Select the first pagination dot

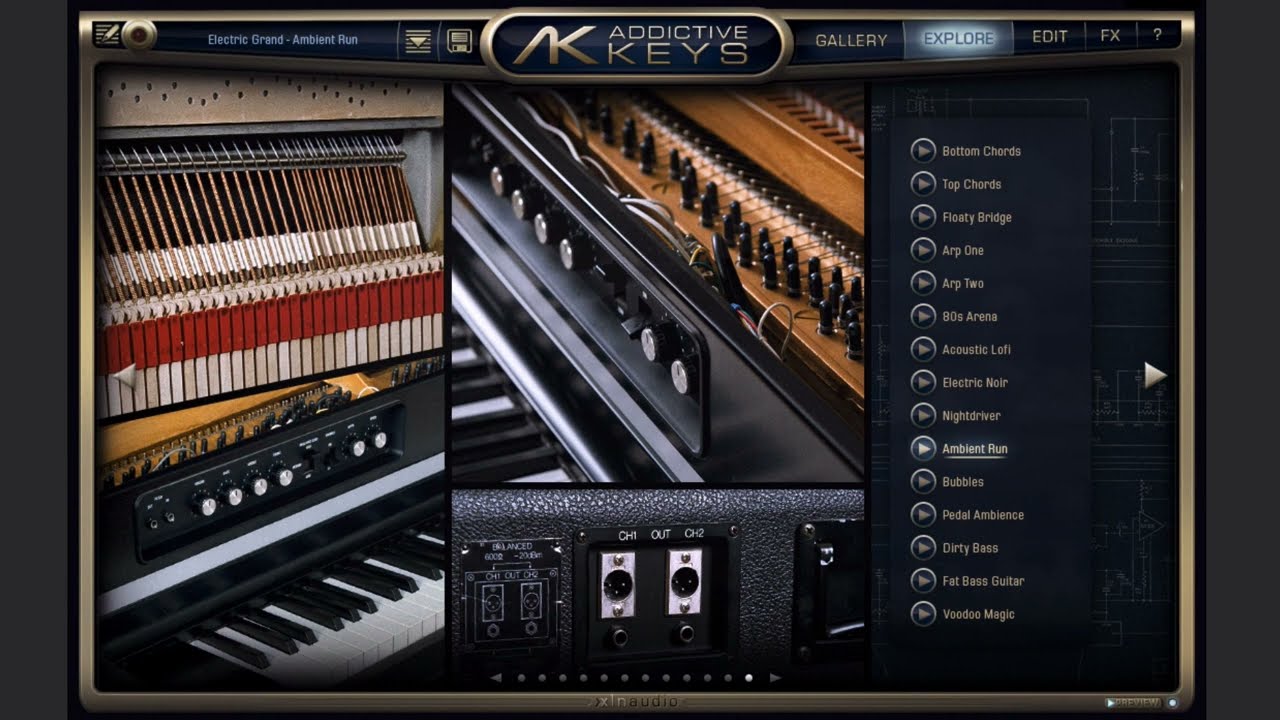pos(521,678)
